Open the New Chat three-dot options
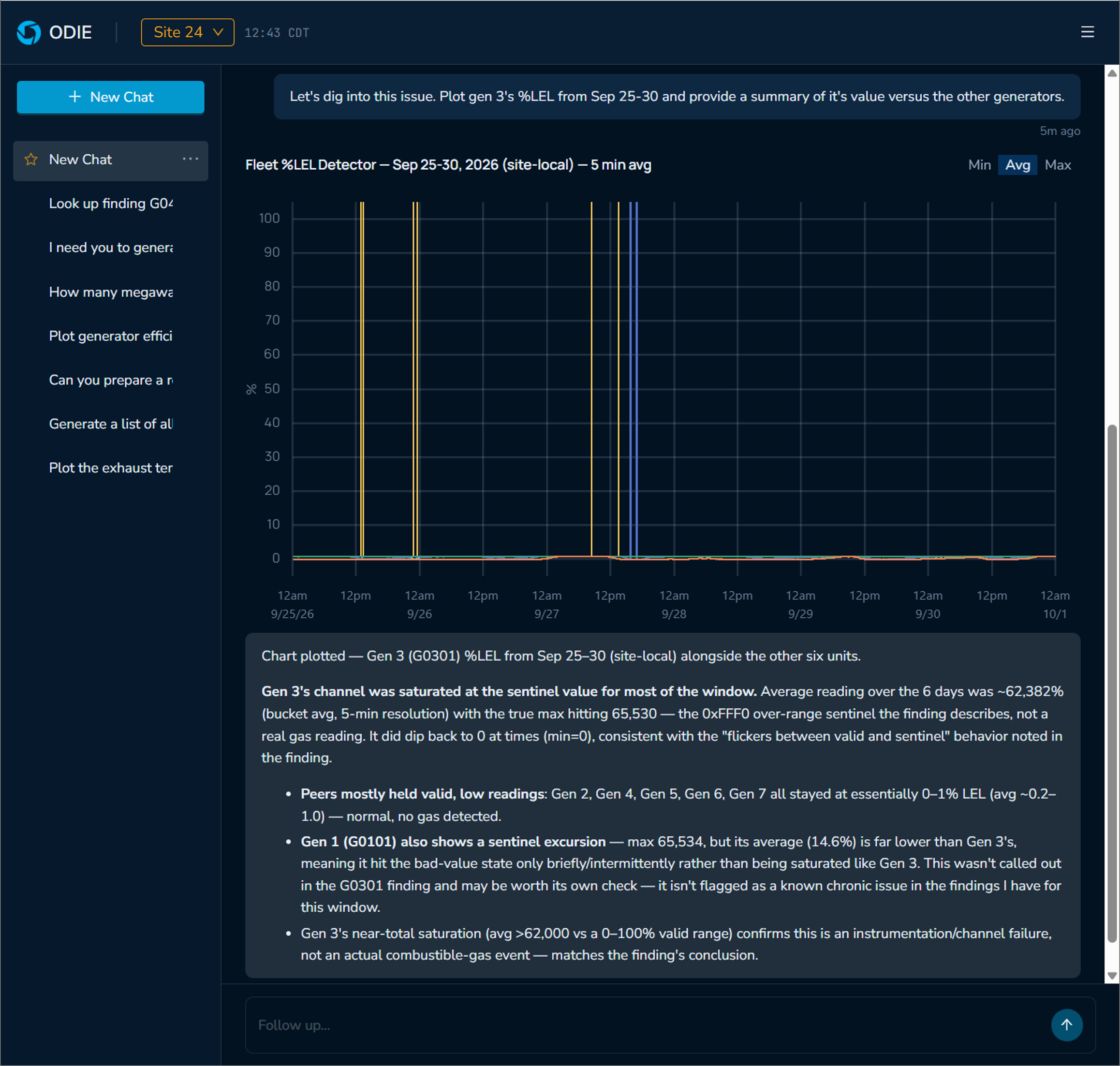The image size is (1120, 1066). [191, 159]
